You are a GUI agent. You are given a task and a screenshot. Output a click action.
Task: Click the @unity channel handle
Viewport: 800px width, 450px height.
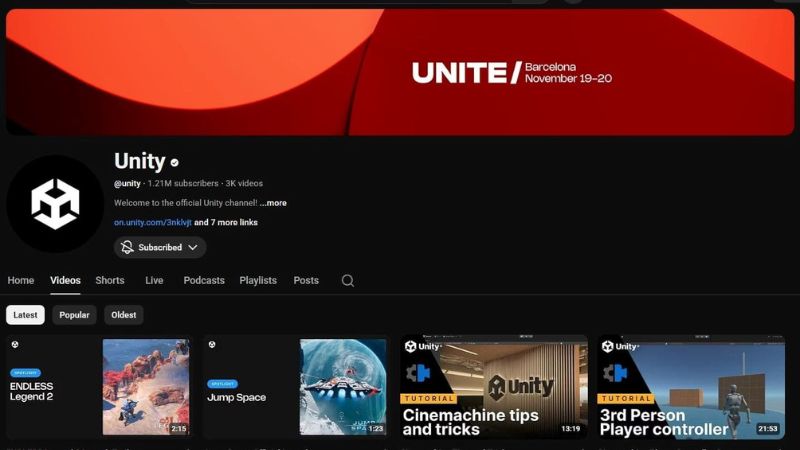(127, 184)
